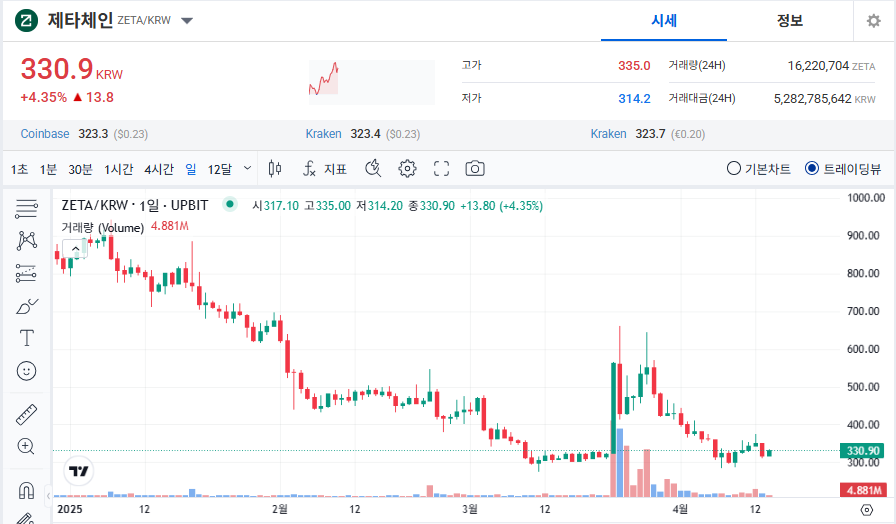
Task: Set timeframe to 1시간
Action: point(118,169)
